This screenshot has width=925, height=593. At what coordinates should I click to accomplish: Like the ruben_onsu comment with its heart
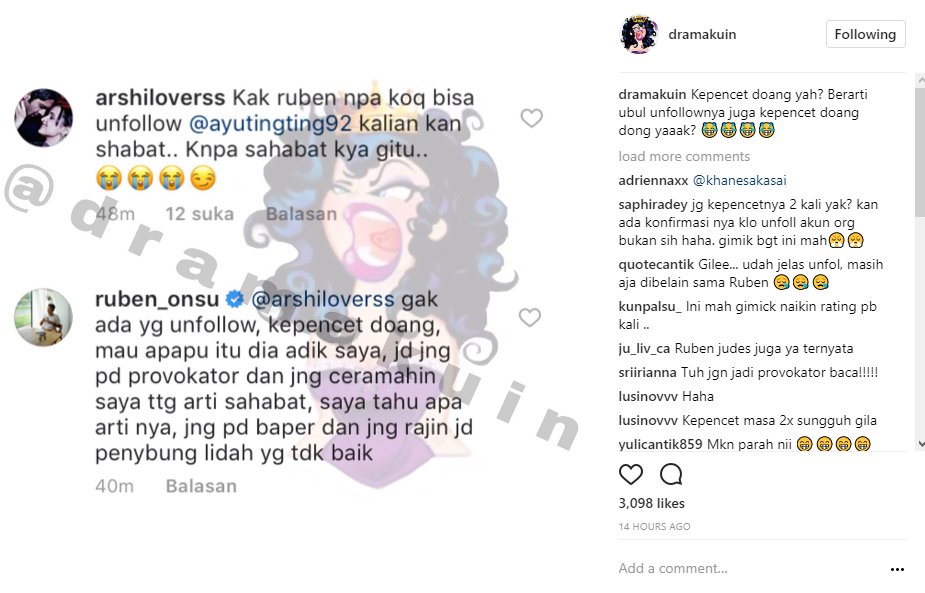point(530,317)
